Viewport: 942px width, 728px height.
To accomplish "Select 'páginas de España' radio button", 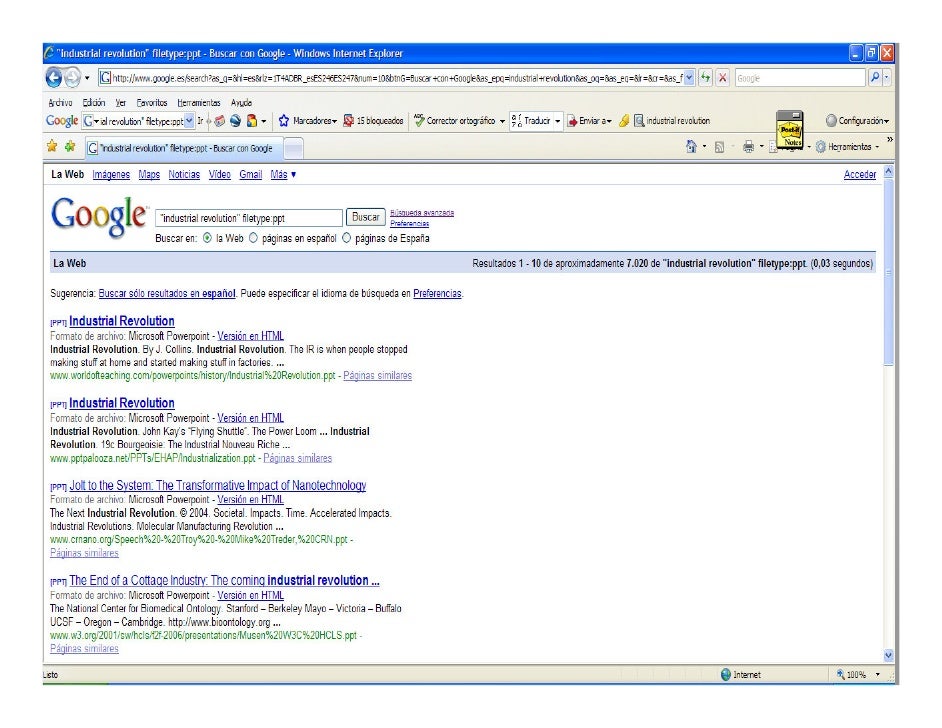I will pyautogui.click(x=346, y=238).
